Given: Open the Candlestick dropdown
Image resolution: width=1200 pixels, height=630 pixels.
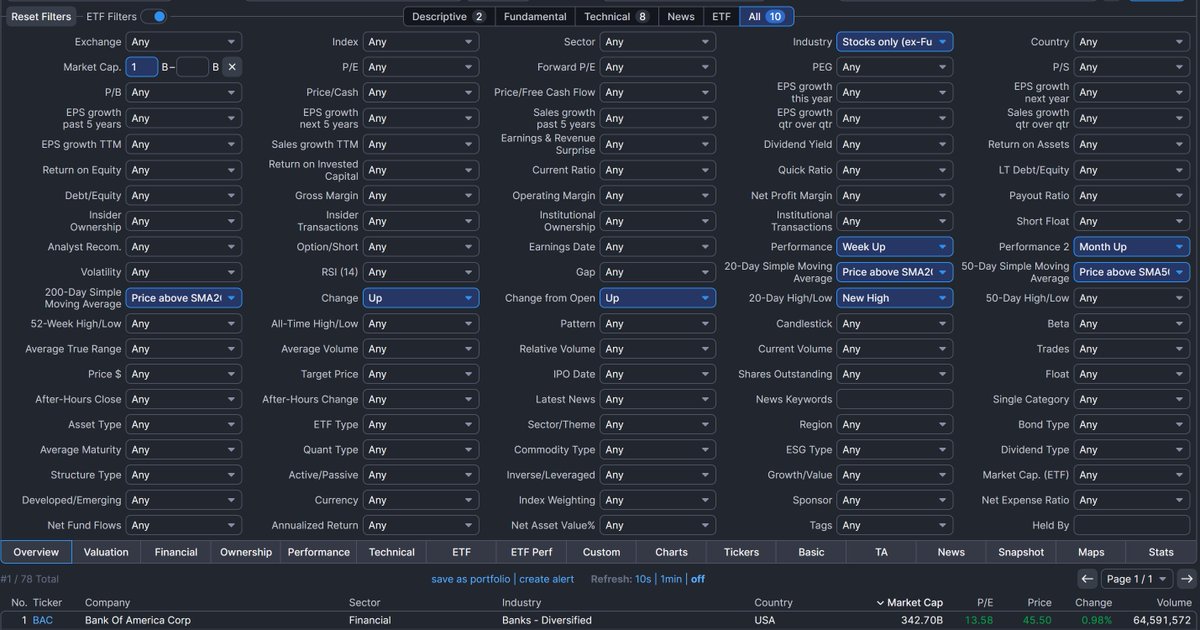Looking at the screenshot, I should click(x=895, y=324).
